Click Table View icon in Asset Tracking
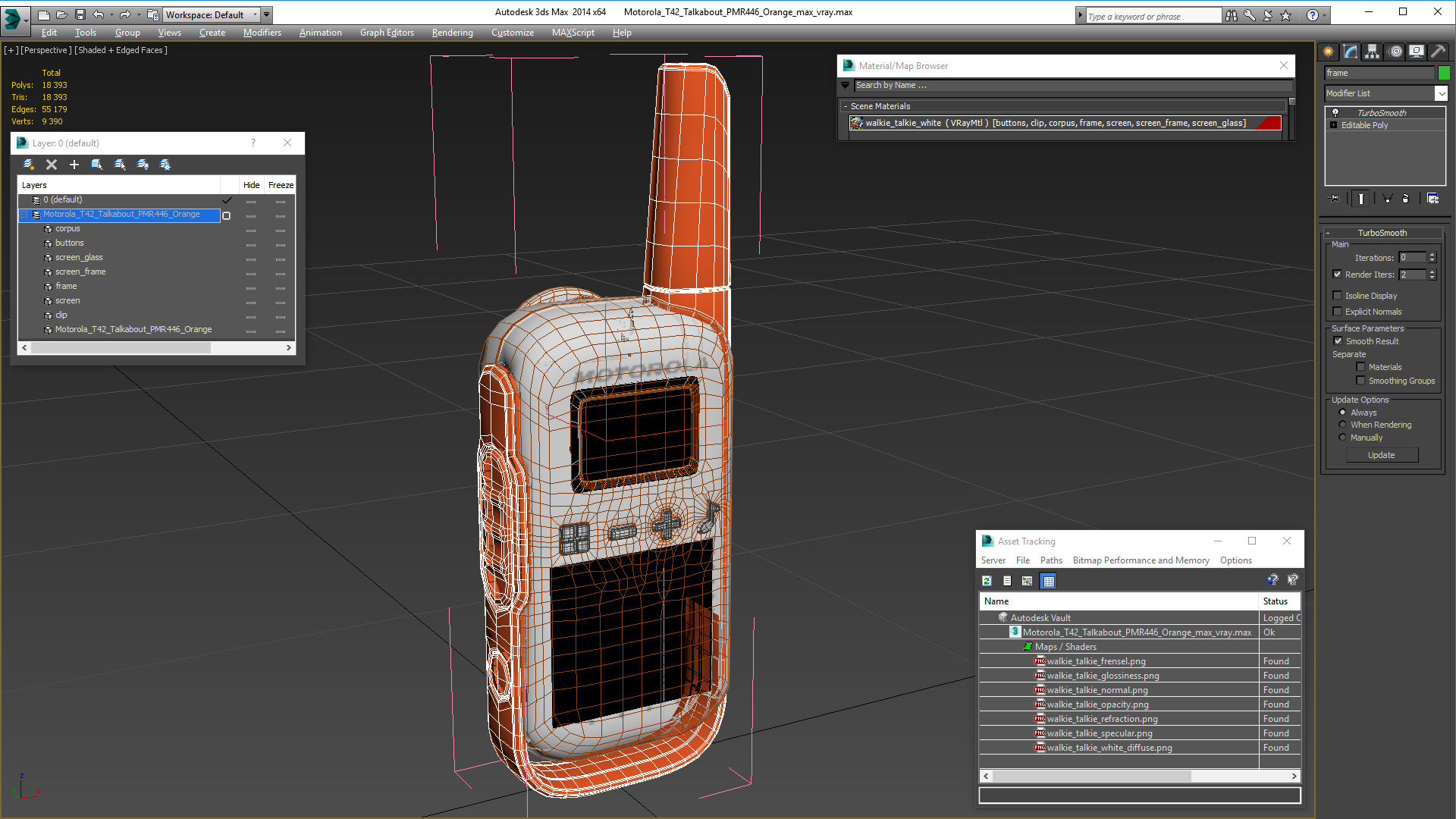1456x819 pixels. 1049,581
